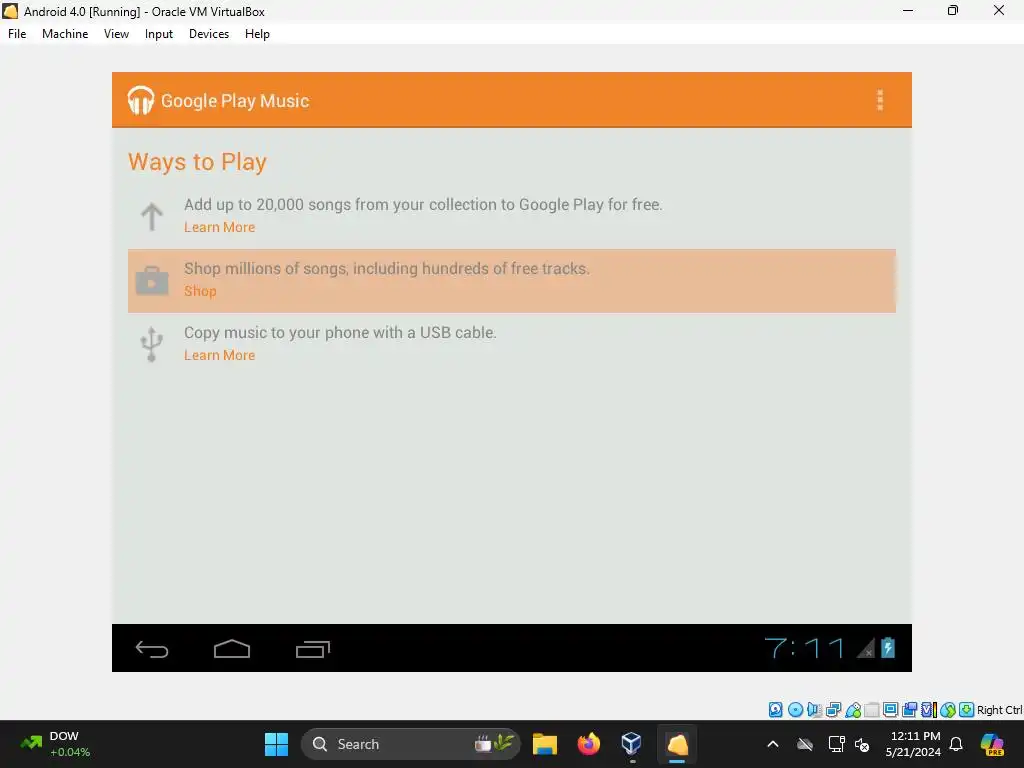Screen dimensions: 1024x768
Task: Click the VirtualBox hard disk status icon
Action: [775, 710]
